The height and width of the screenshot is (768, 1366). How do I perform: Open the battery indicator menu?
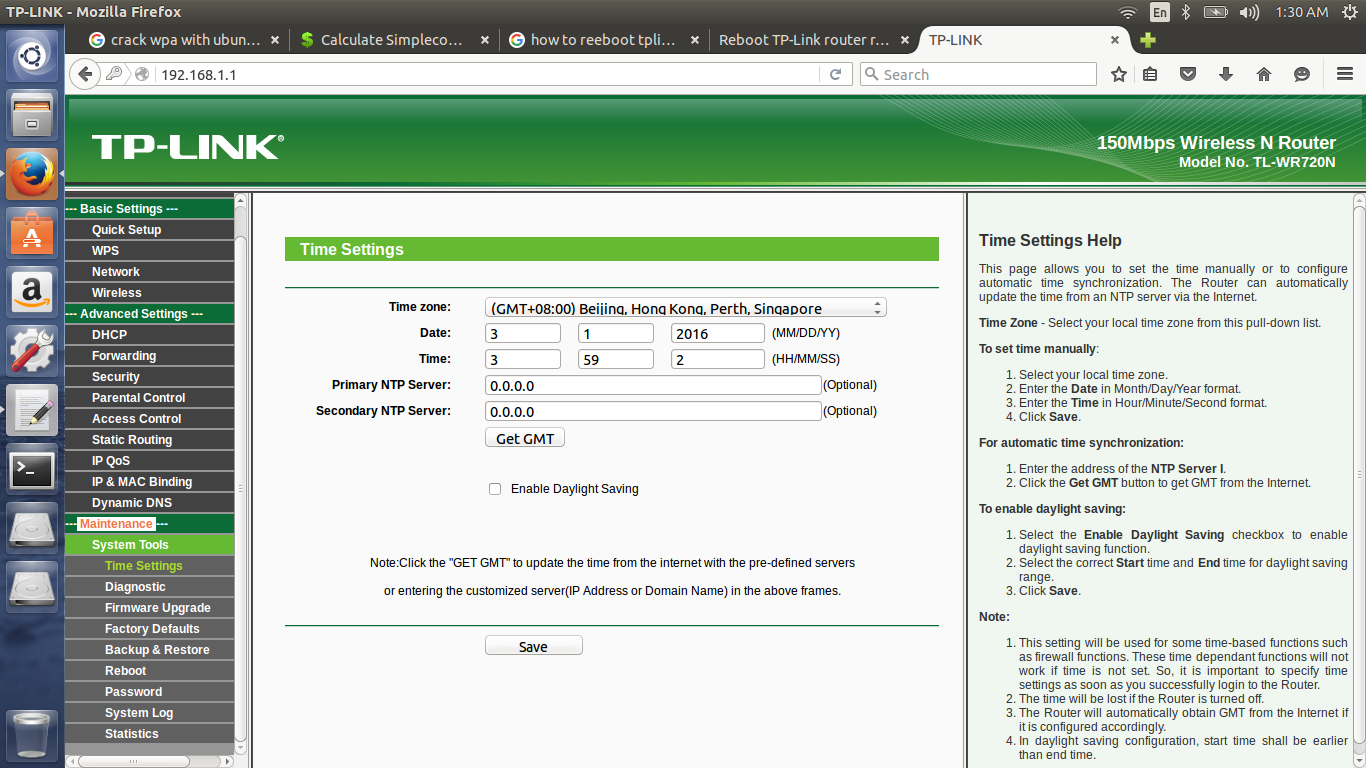pos(1215,12)
